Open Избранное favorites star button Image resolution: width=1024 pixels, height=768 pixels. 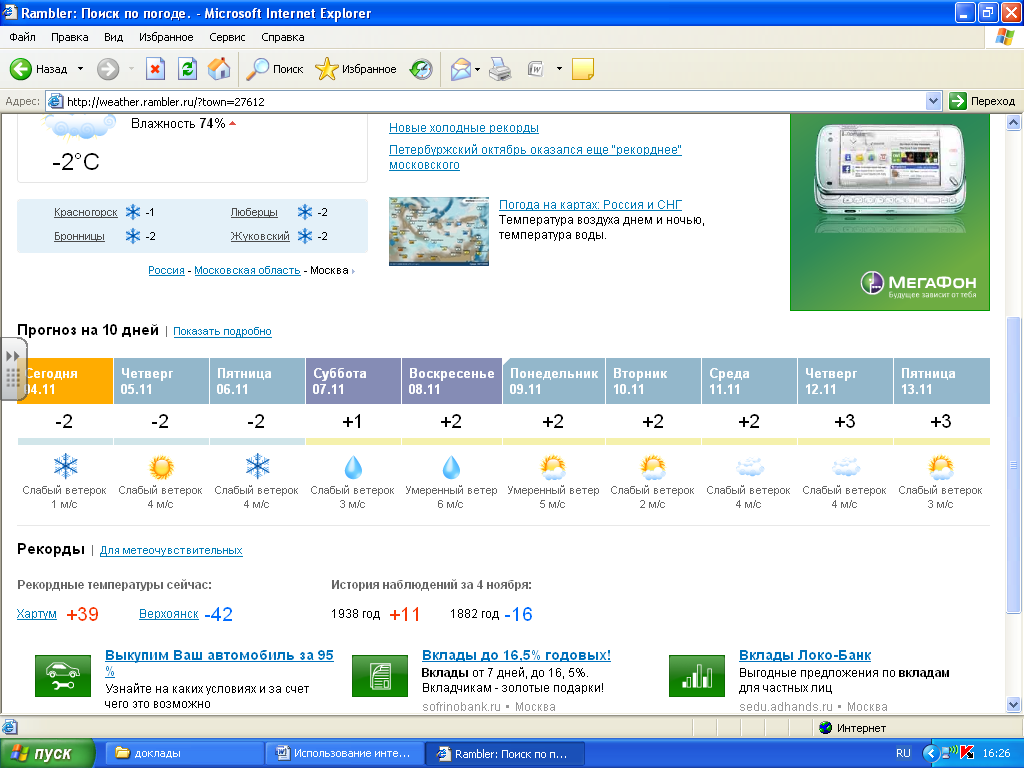pos(355,69)
